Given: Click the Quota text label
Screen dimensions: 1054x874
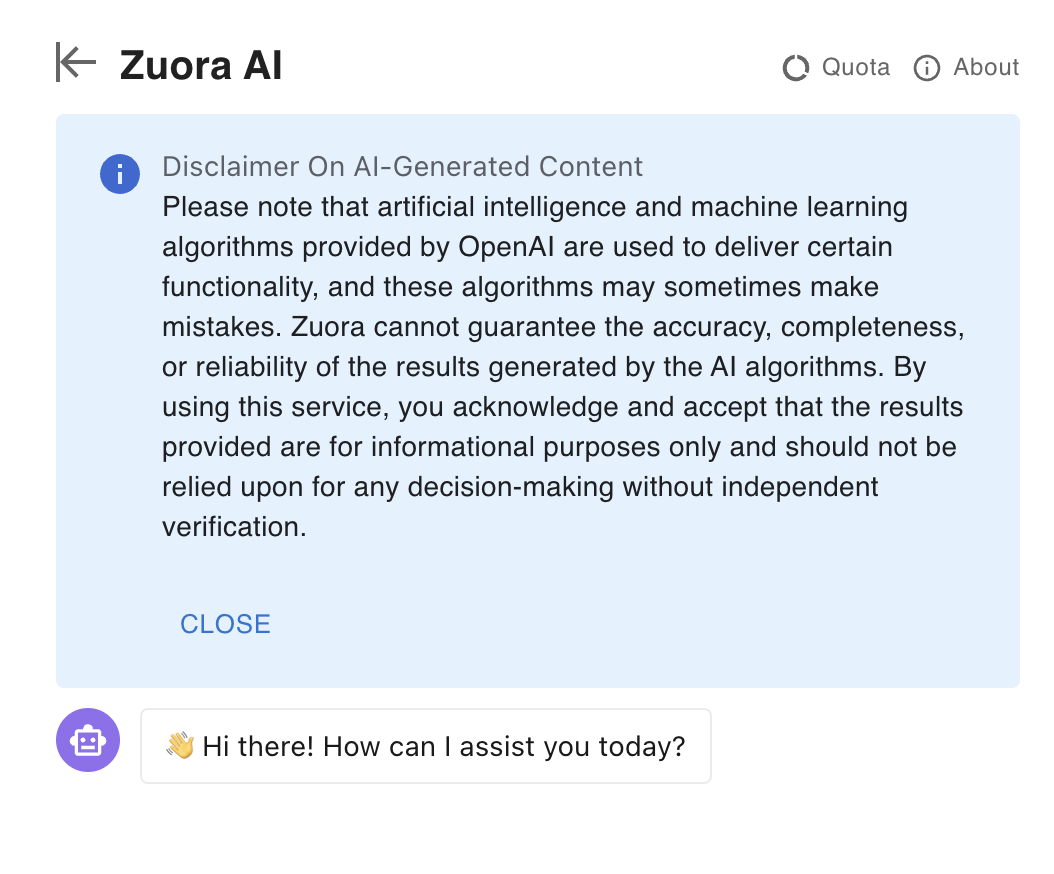Looking at the screenshot, I should [856, 68].
